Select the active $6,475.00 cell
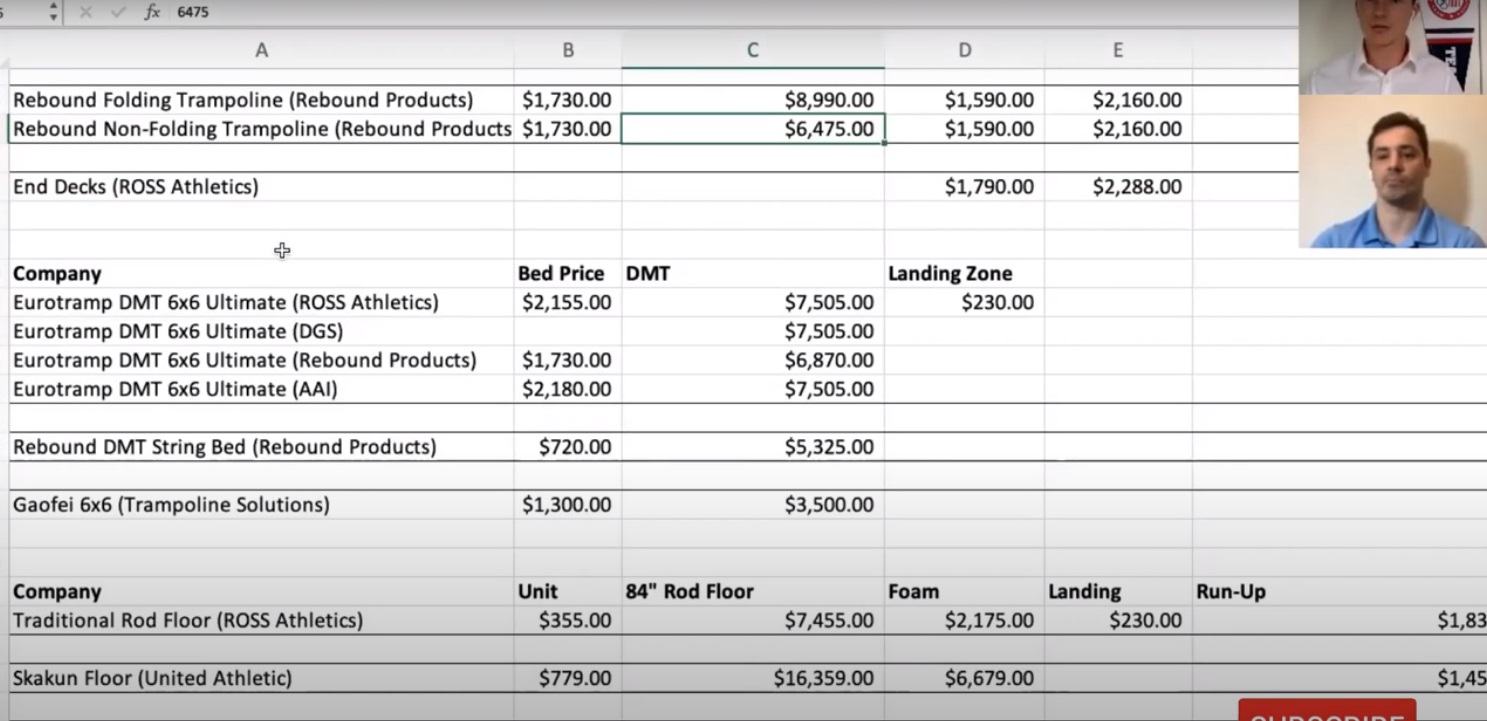This screenshot has height=721, width=1487. pyautogui.click(x=753, y=129)
